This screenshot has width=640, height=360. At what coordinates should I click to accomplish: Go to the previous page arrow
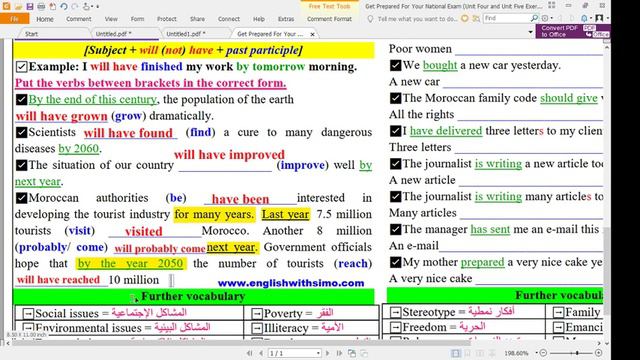pyautogui.click(x=261, y=353)
